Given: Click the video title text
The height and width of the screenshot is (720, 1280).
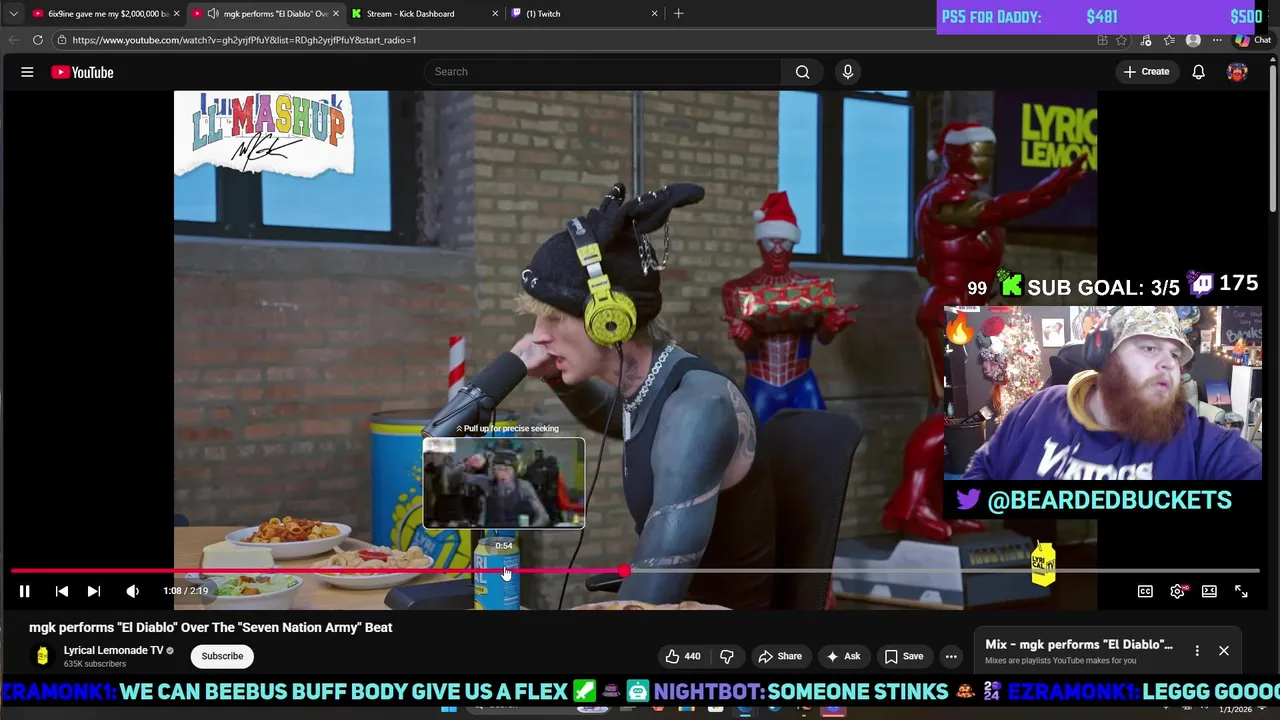Looking at the screenshot, I should click(211, 628).
